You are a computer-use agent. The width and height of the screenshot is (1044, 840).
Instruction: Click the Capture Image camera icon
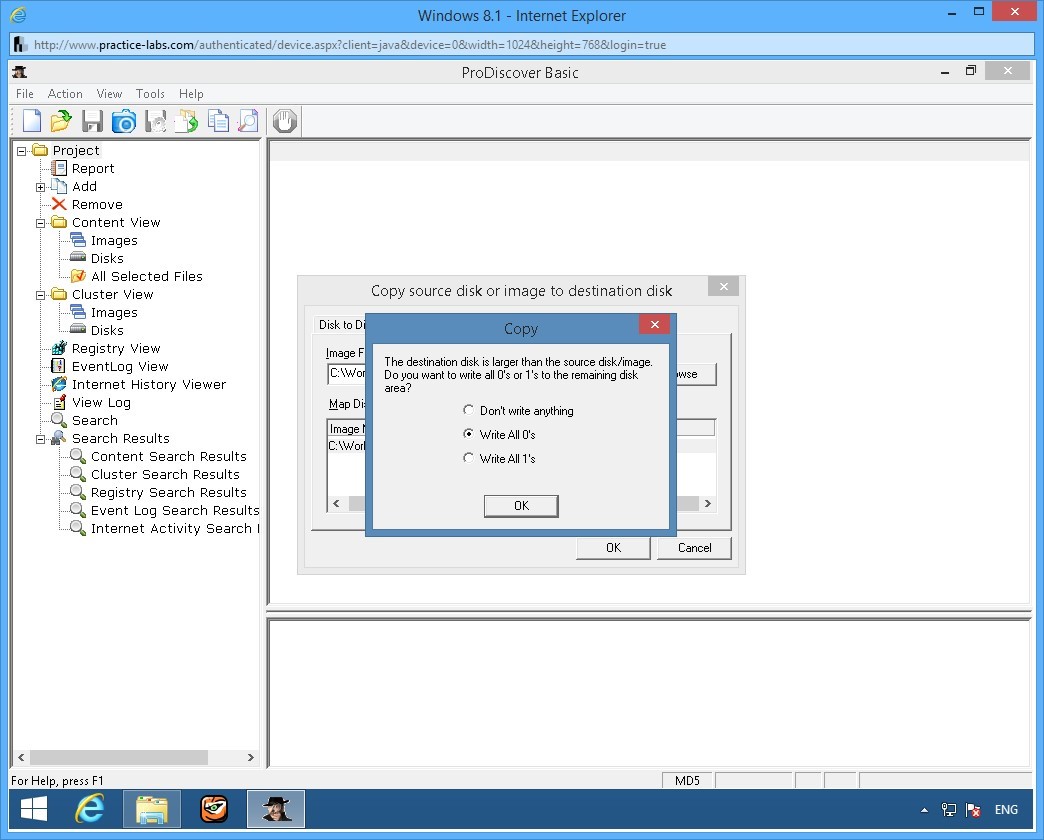[123, 122]
